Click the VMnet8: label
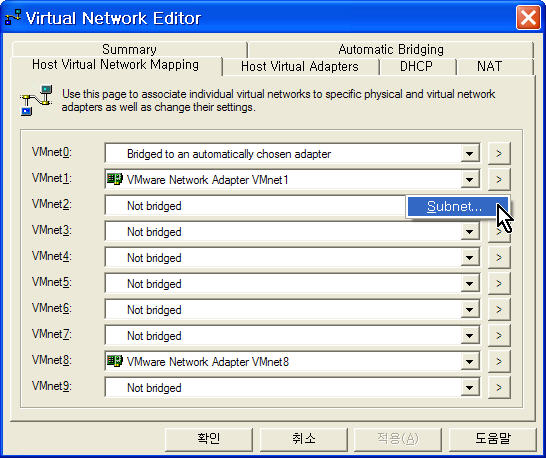Screen dimensions: 546x458 tap(52, 360)
